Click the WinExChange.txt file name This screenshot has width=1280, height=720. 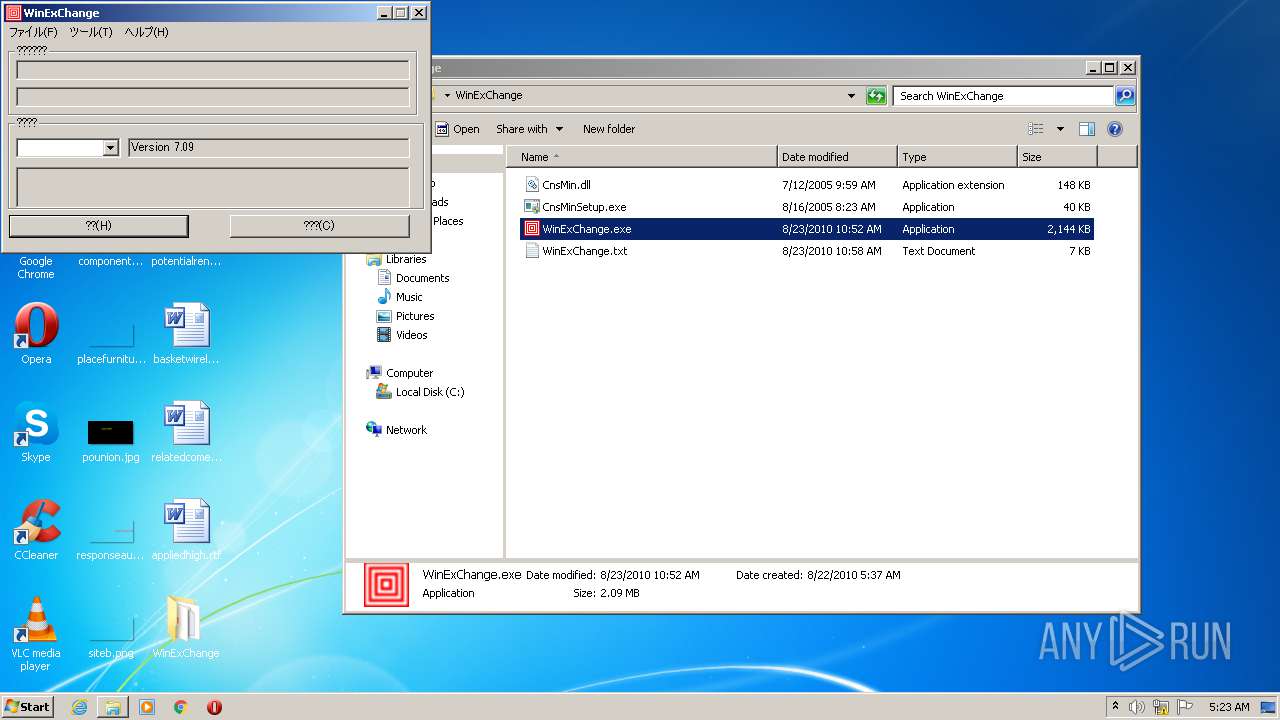click(x=585, y=251)
